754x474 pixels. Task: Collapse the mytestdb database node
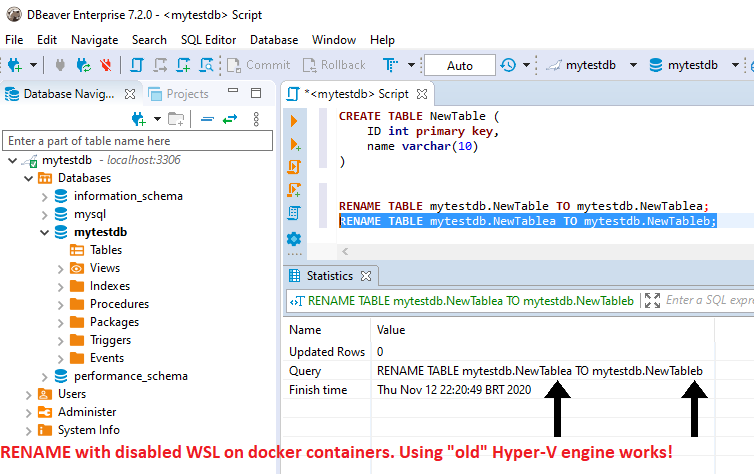click(45, 232)
